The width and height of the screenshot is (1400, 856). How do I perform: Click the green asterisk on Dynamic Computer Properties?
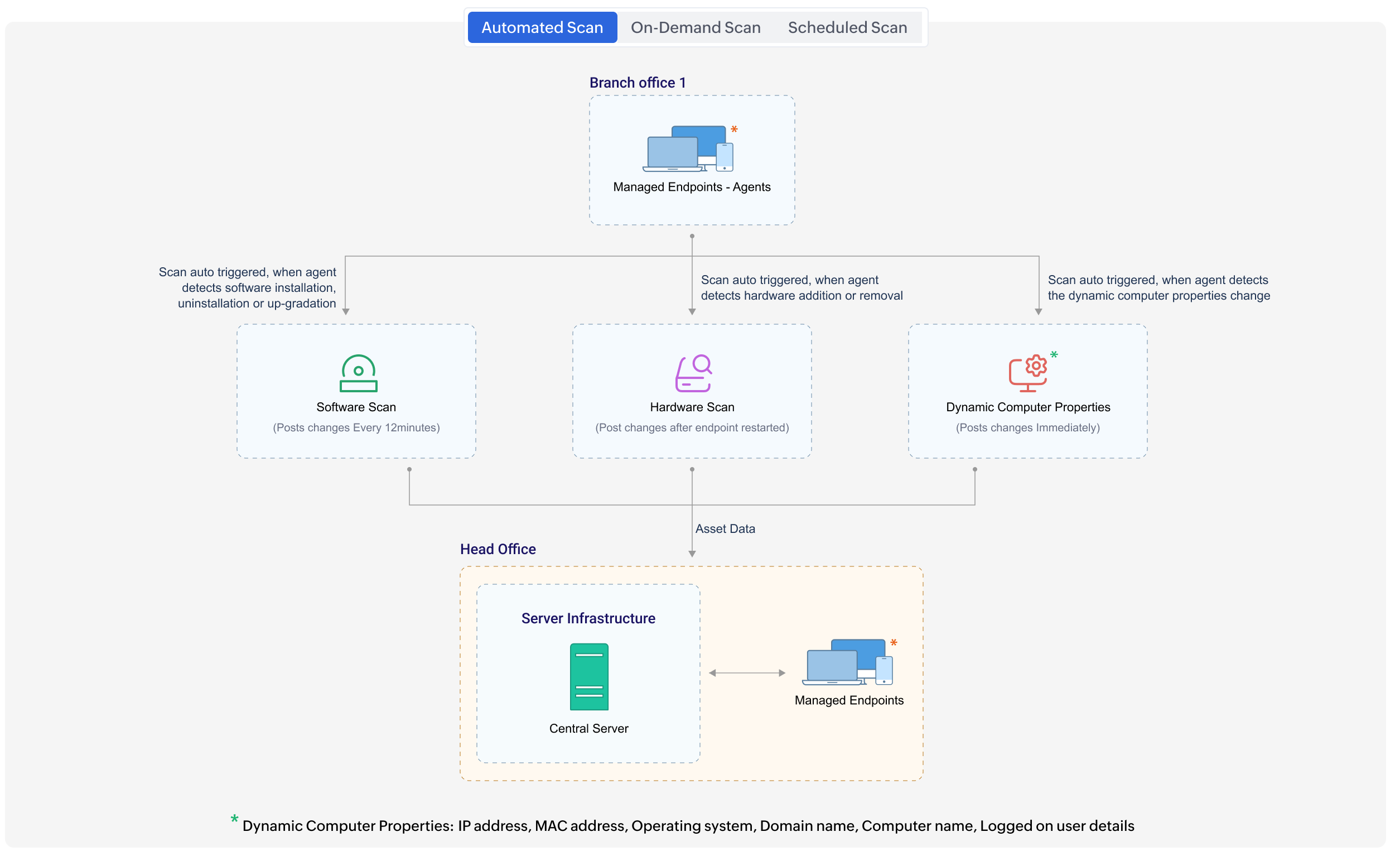click(x=1055, y=355)
